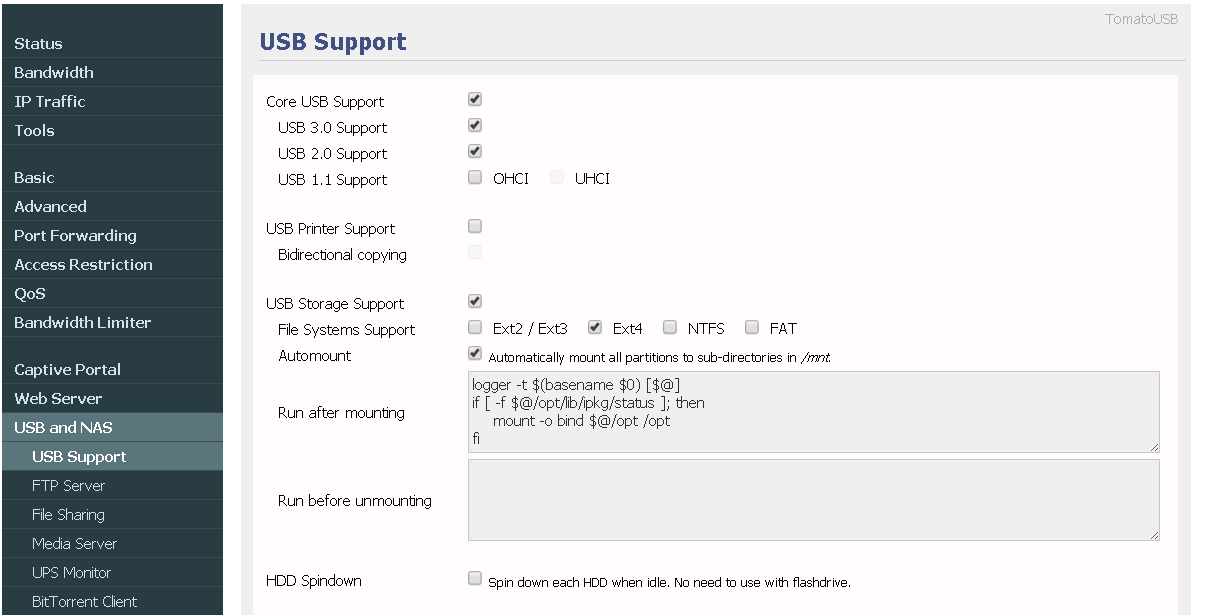This screenshot has width=1208, height=615.
Task: Click the Run after mounting script area
Action: (813, 412)
